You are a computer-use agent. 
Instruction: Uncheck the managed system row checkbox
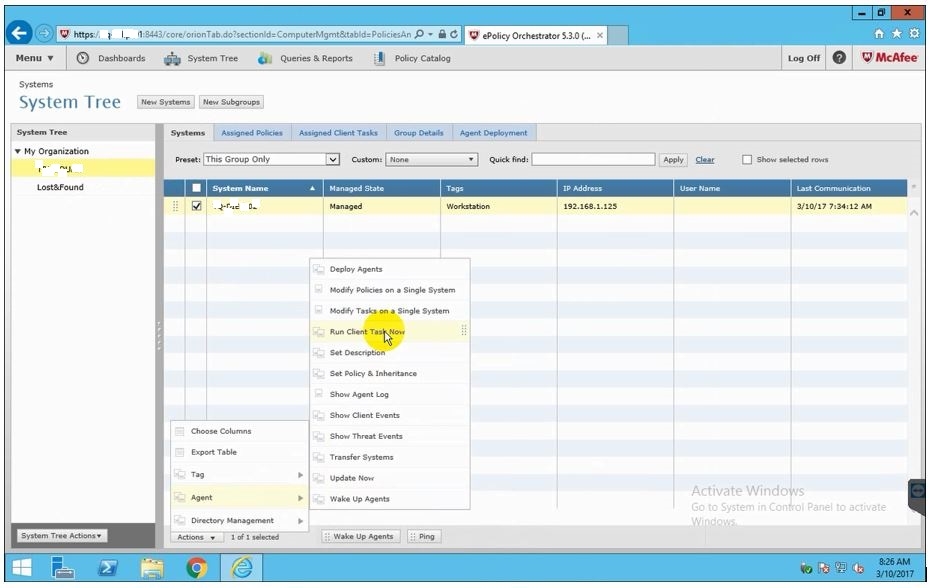pyautogui.click(x=196, y=207)
